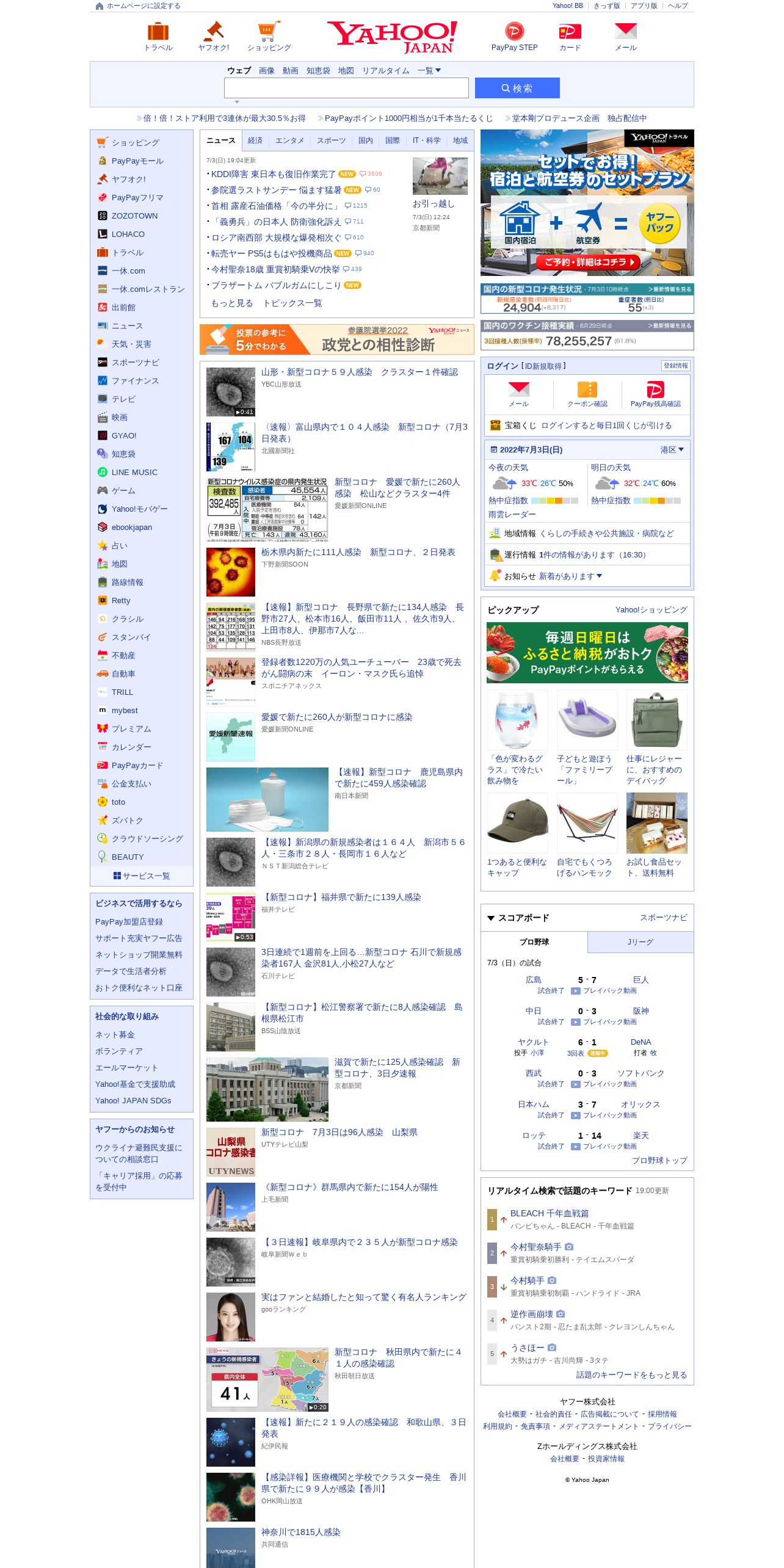Click the ebookjapan sidebar icon

click(x=103, y=527)
